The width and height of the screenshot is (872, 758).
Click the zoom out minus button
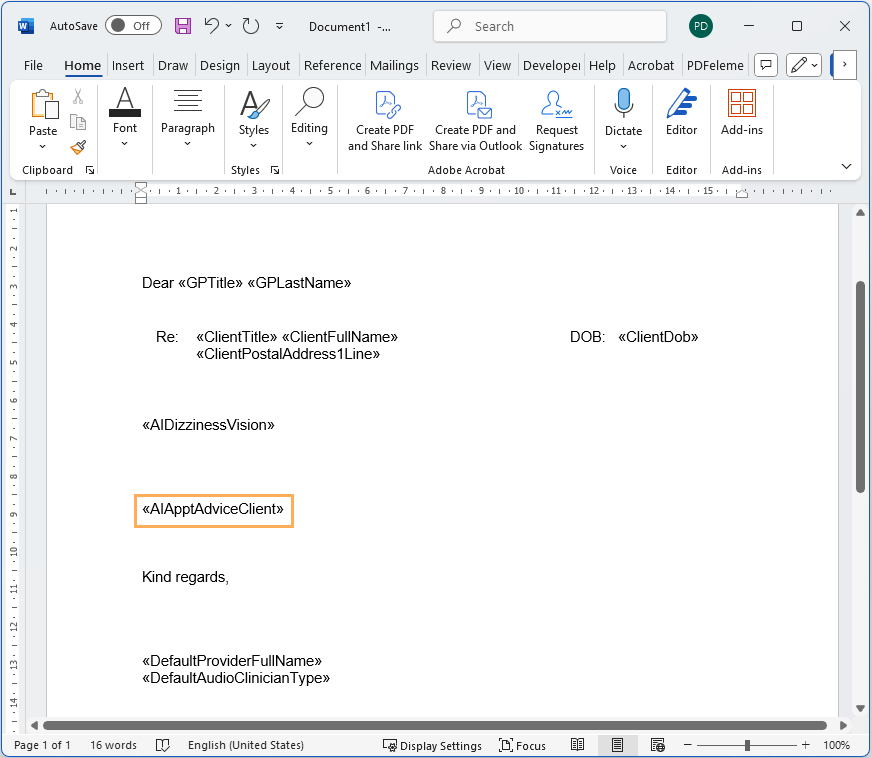pos(687,745)
